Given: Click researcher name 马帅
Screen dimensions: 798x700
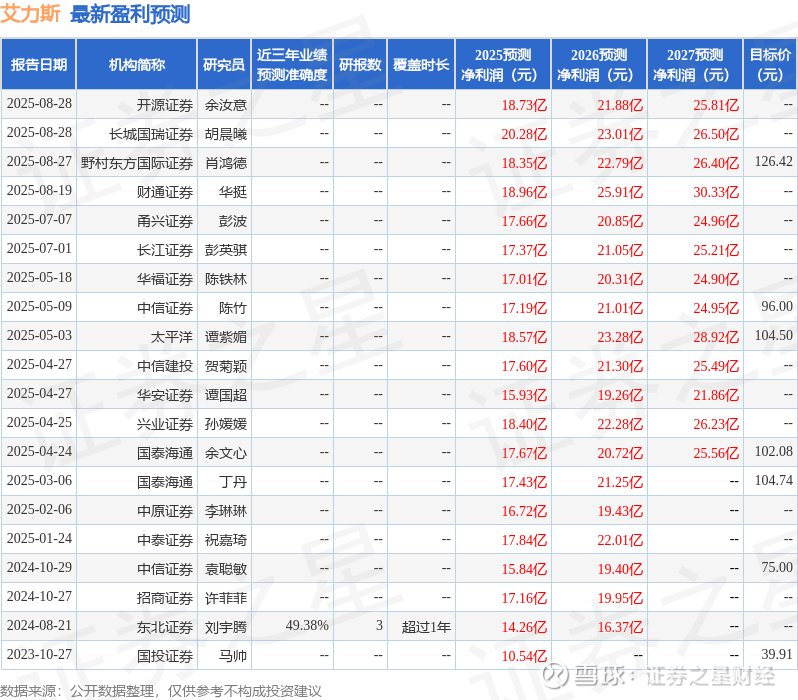Looking at the screenshot, I should pos(233,656).
